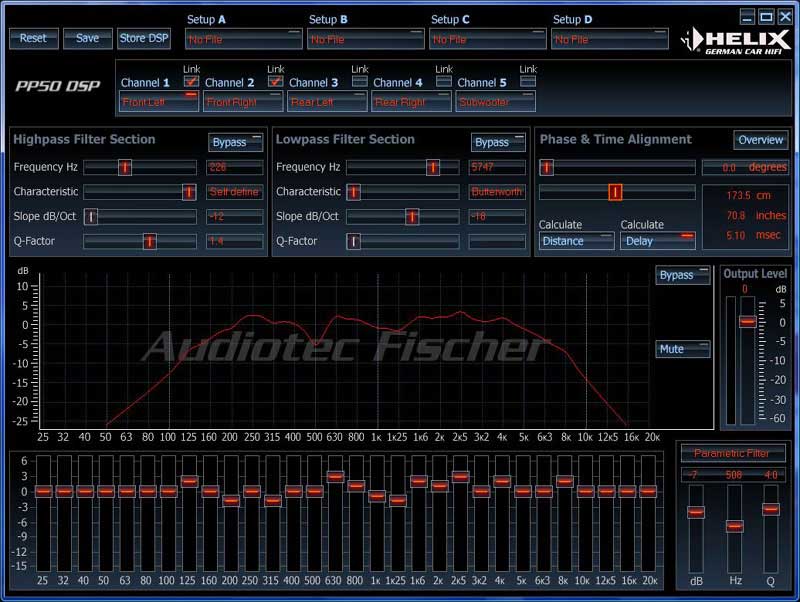The width and height of the screenshot is (800, 602).
Task: Select the Front Right channel
Action: pyautogui.click(x=243, y=102)
